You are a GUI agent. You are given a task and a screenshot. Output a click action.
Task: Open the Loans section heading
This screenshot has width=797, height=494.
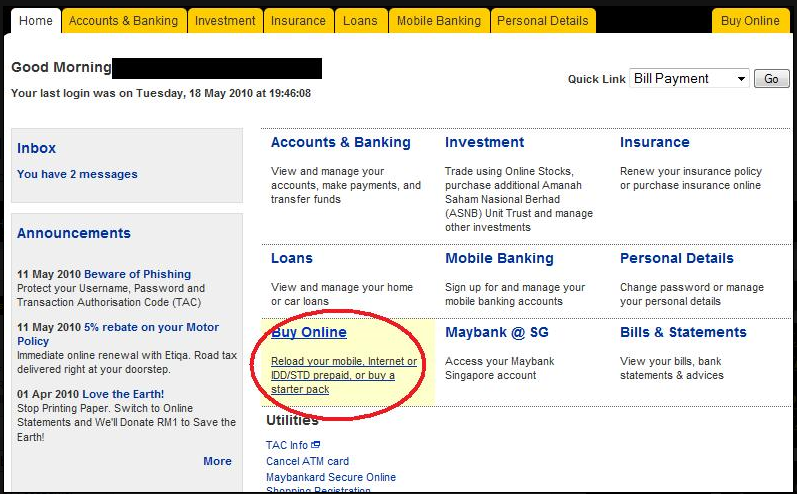click(292, 258)
